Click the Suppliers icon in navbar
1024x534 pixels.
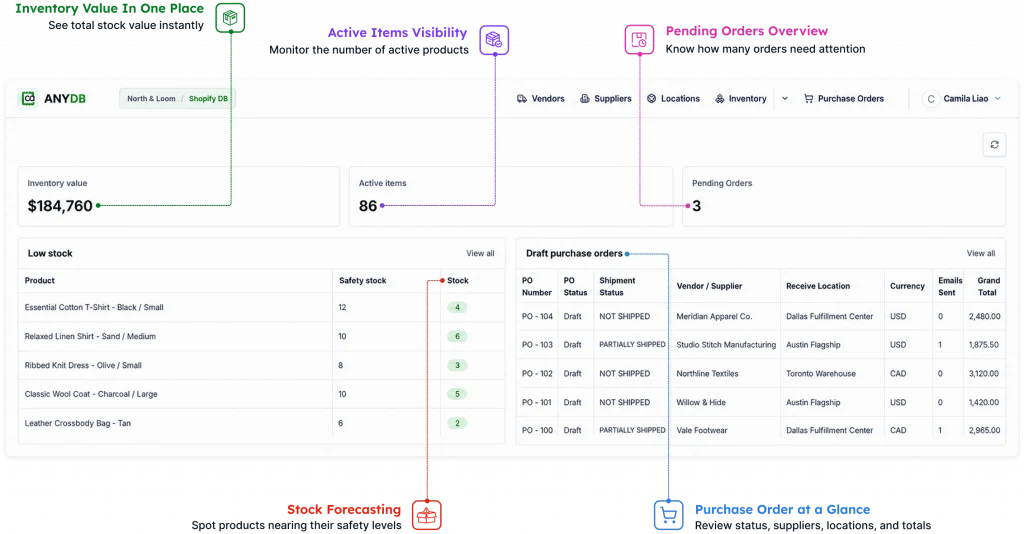click(584, 99)
